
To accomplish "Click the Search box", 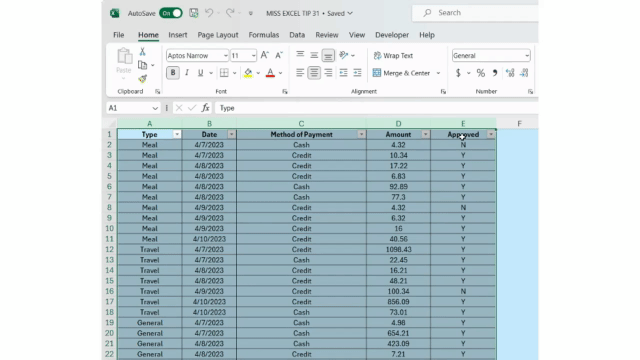I will [475, 13].
